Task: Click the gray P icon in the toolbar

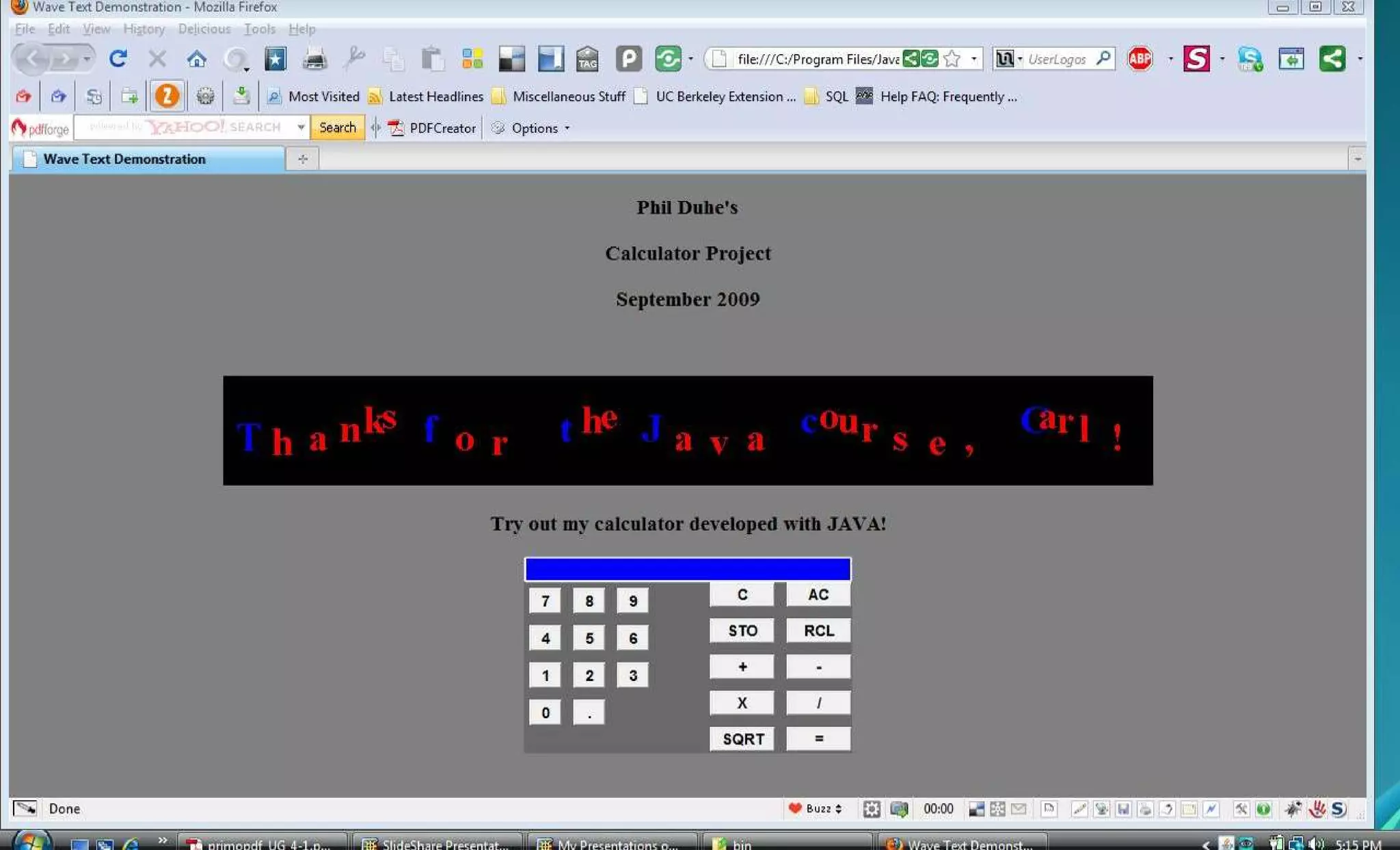Action: (x=628, y=59)
